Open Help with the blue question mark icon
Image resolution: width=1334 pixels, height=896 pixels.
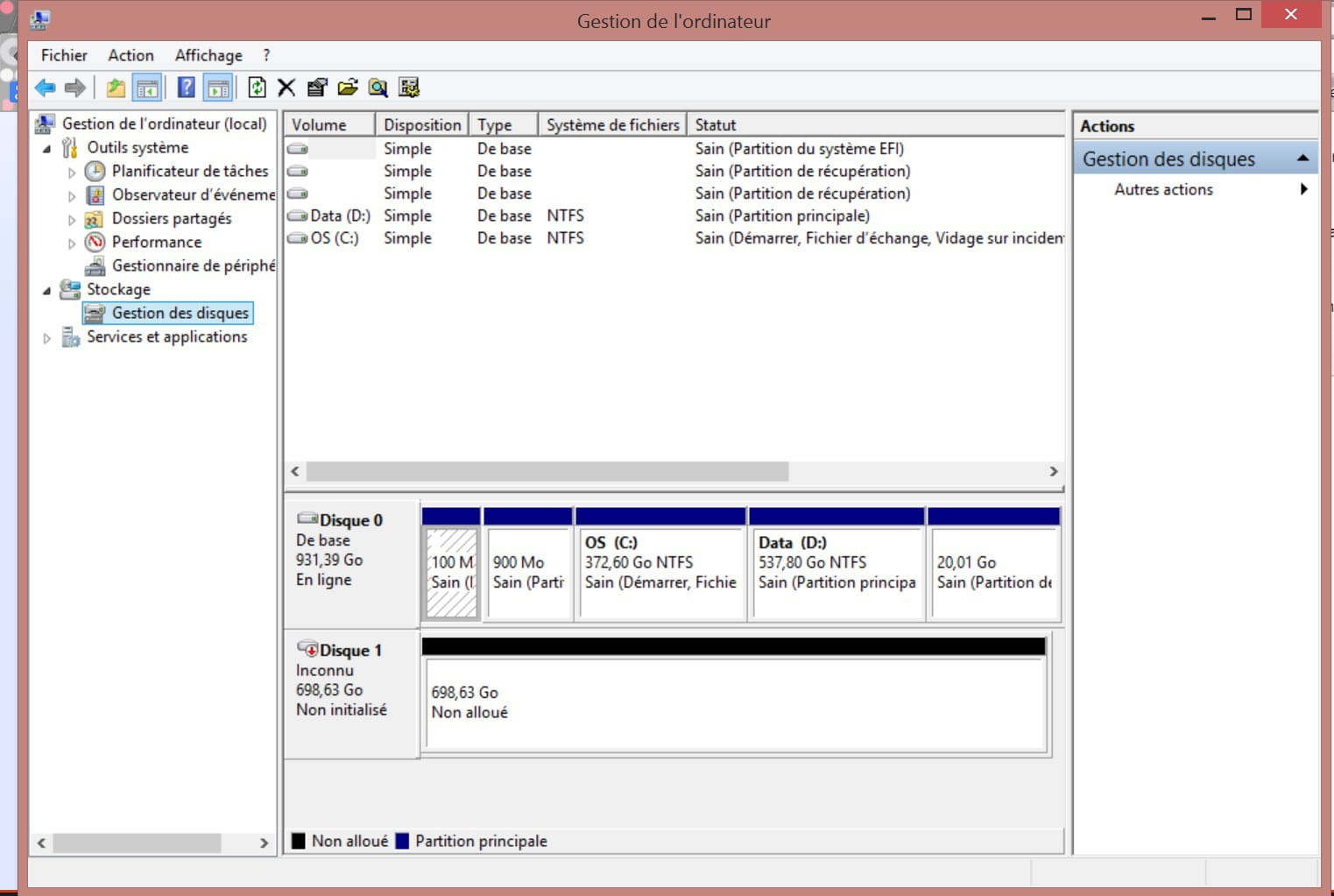pyautogui.click(x=186, y=88)
